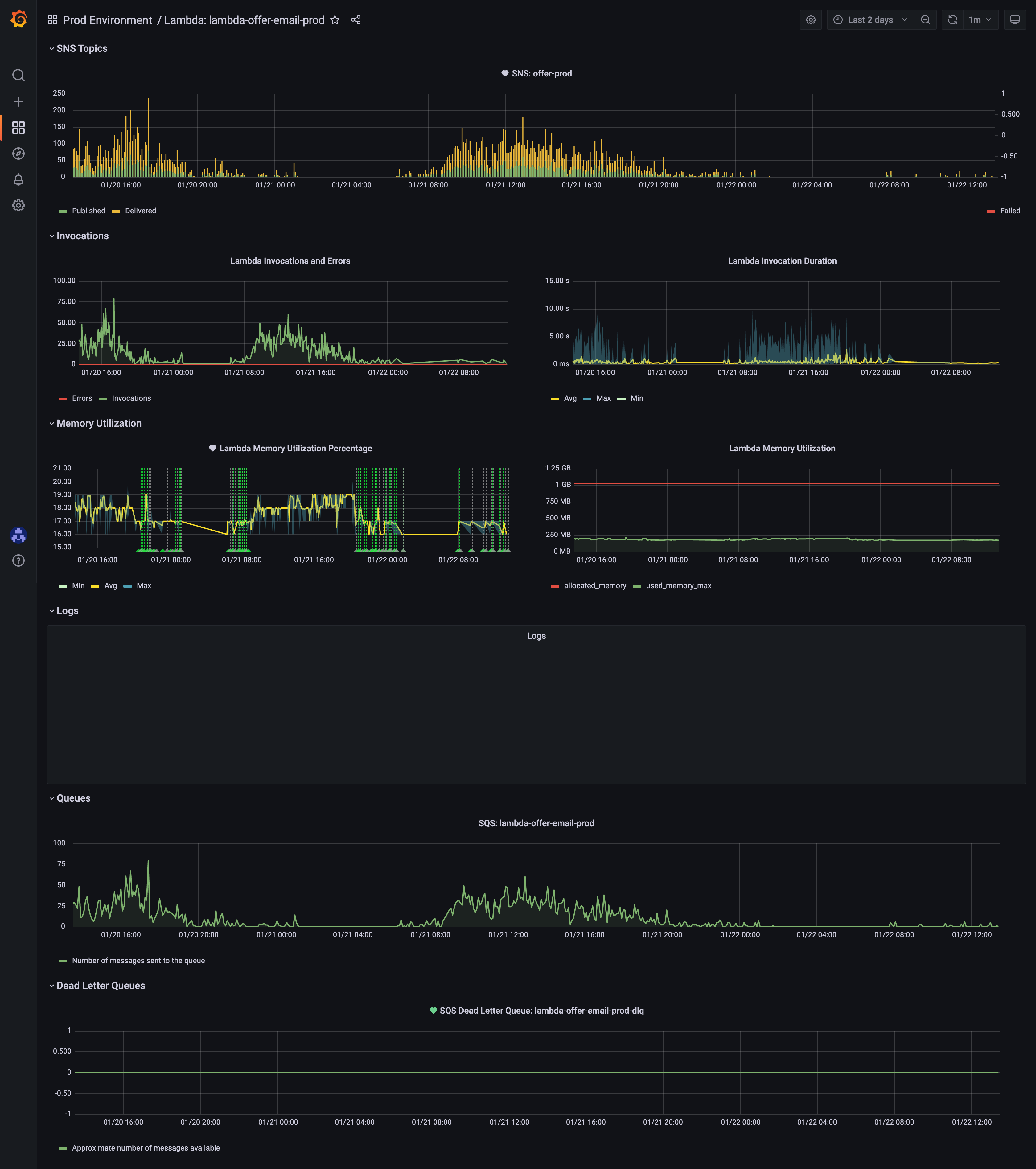Image resolution: width=1036 pixels, height=1169 pixels.
Task: Click the Failed legend color swatch
Action: (991, 211)
